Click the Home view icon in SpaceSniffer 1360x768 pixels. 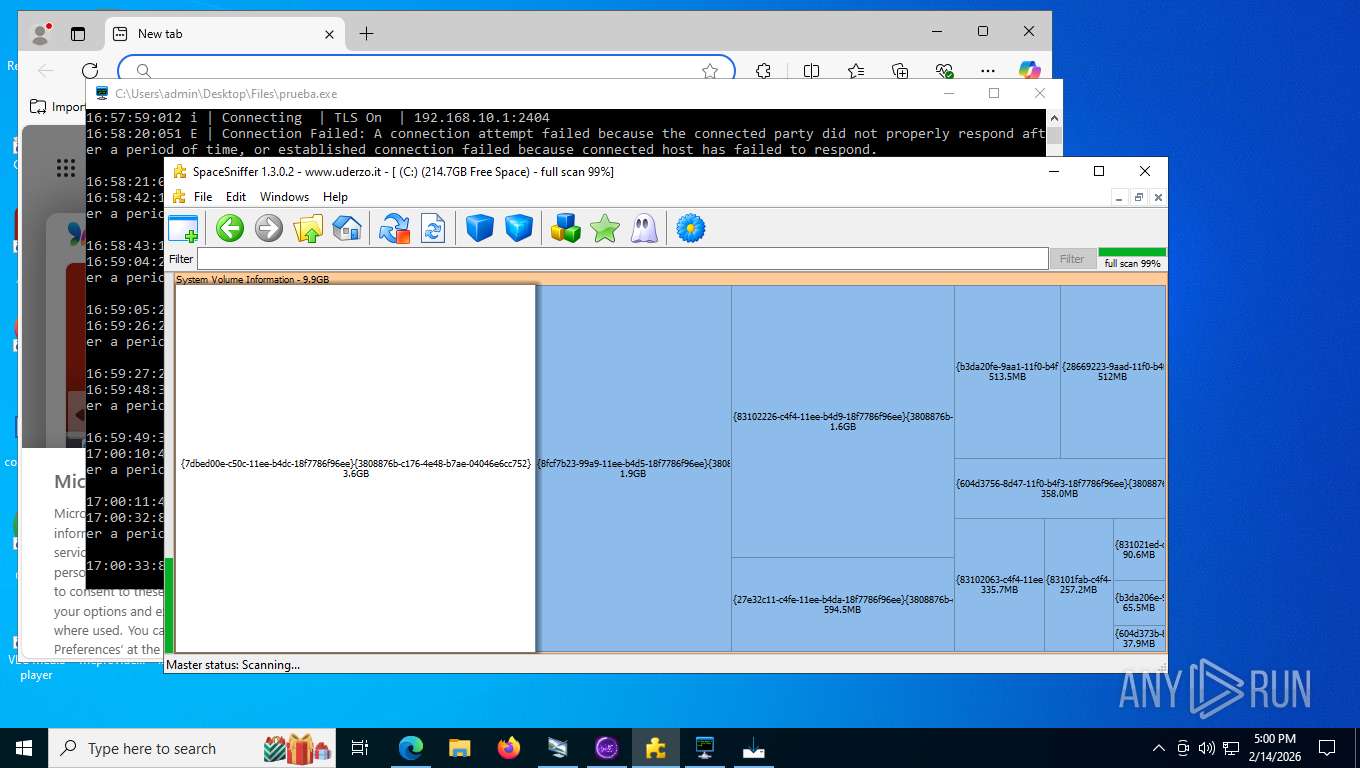point(347,228)
